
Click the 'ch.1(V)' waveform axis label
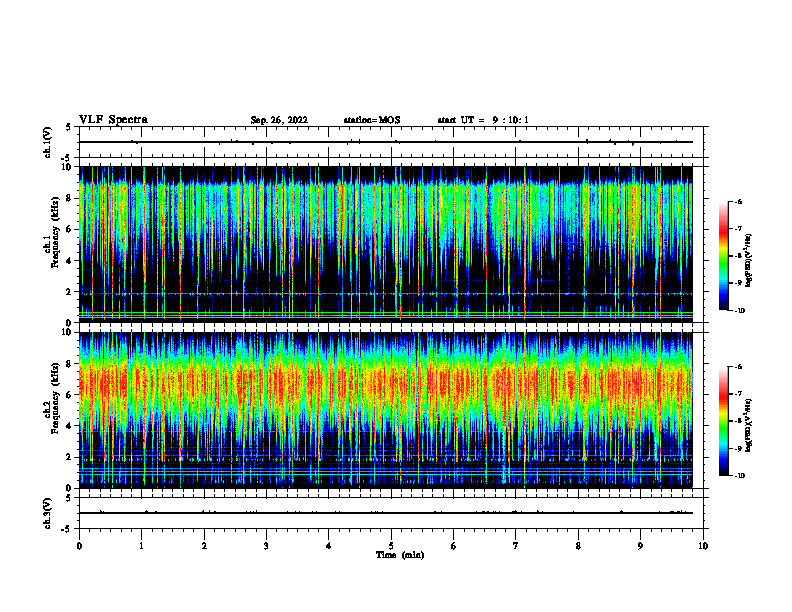coord(48,142)
